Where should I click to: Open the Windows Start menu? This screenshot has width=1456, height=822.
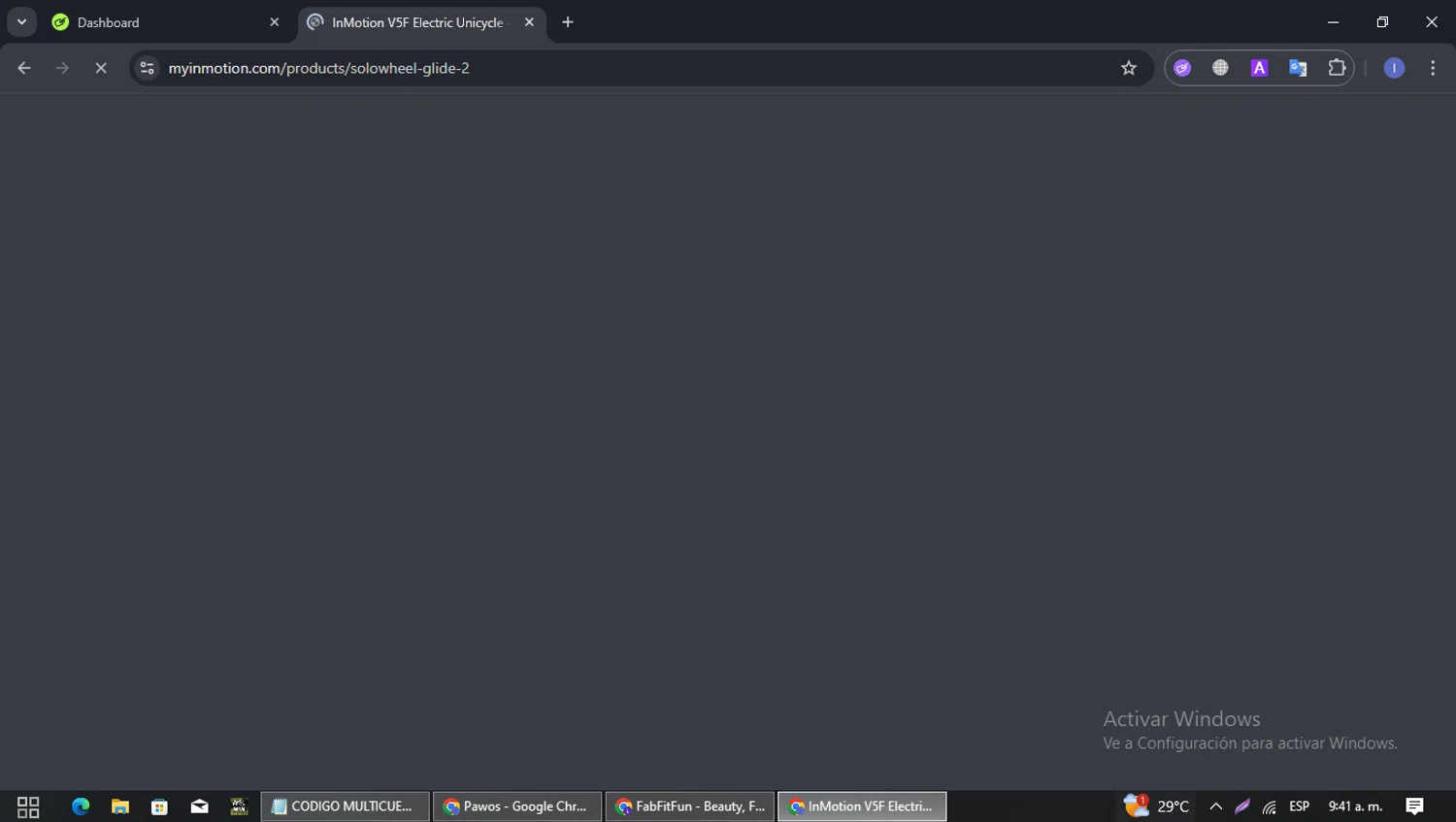(x=28, y=806)
